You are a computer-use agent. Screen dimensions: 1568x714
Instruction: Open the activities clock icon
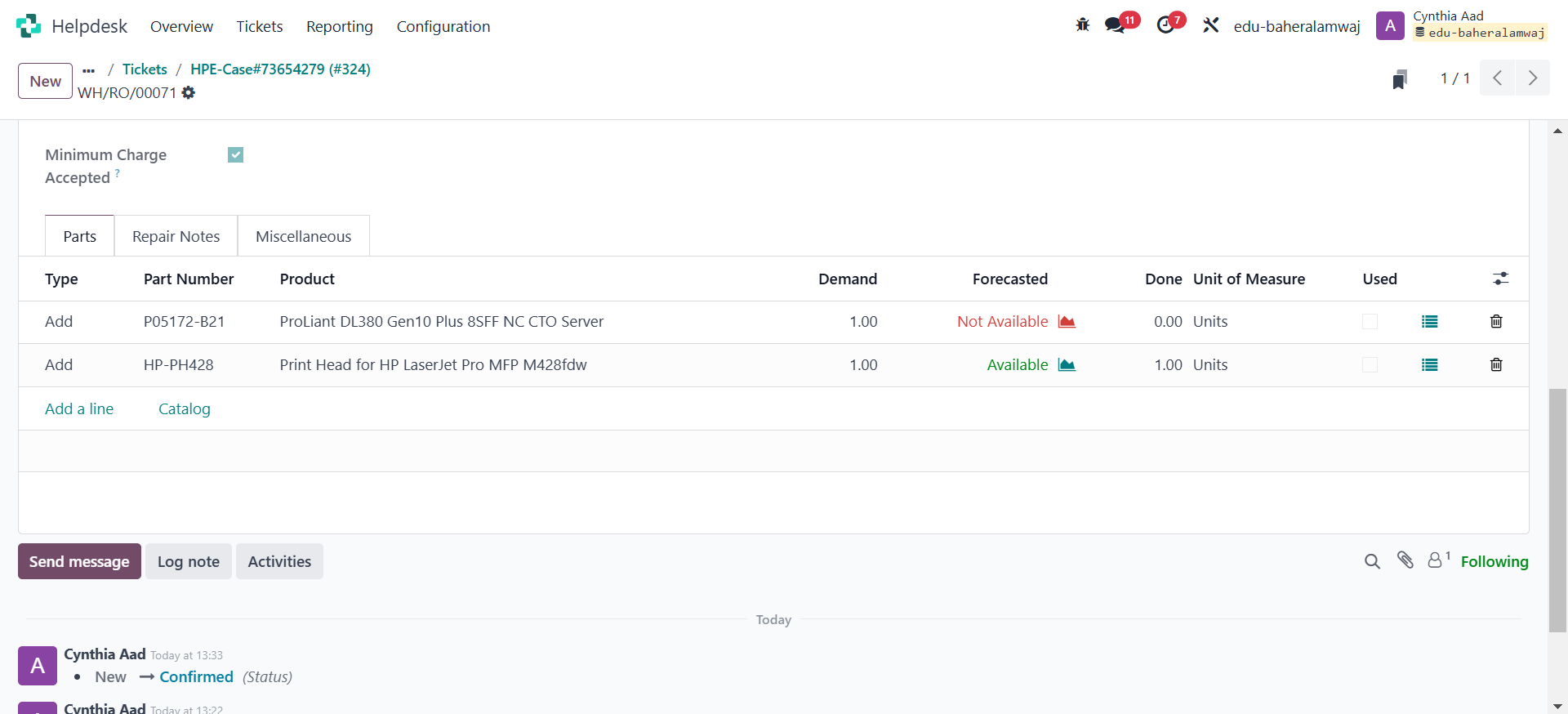click(1165, 25)
